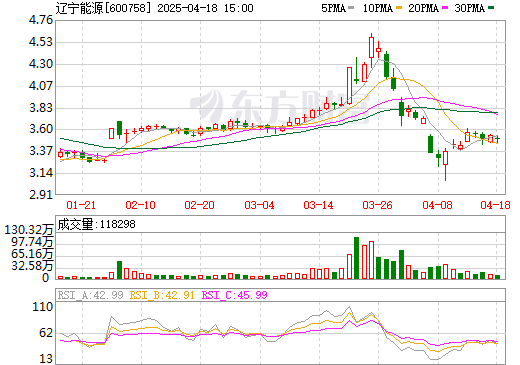
Task: Click the 04-18 date marker
Action: 495,205
